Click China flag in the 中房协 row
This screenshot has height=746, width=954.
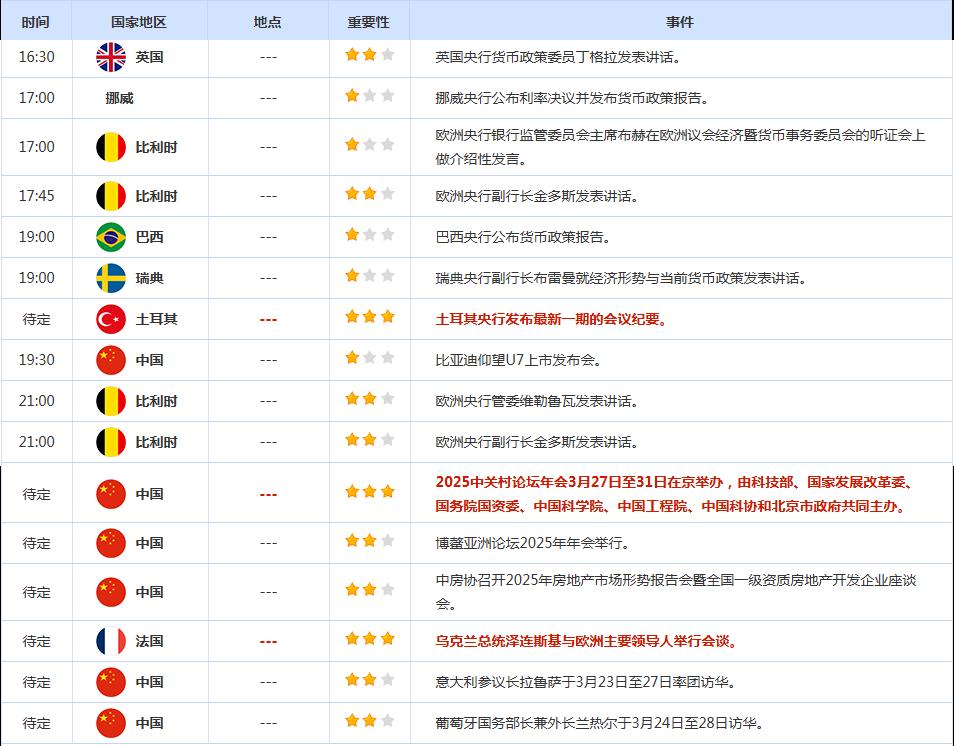coord(111,592)
